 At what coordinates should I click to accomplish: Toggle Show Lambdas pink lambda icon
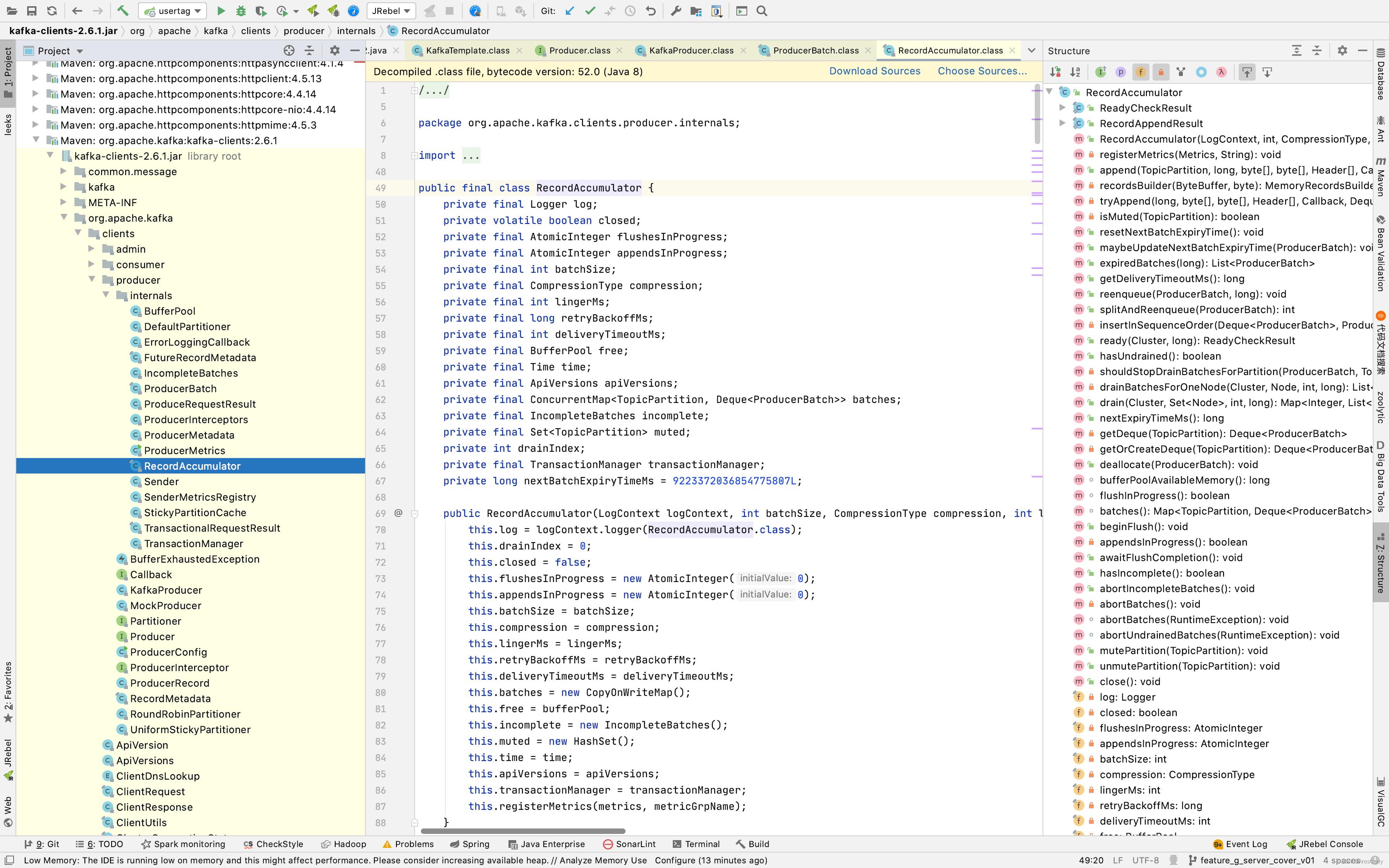[1222, 72]
